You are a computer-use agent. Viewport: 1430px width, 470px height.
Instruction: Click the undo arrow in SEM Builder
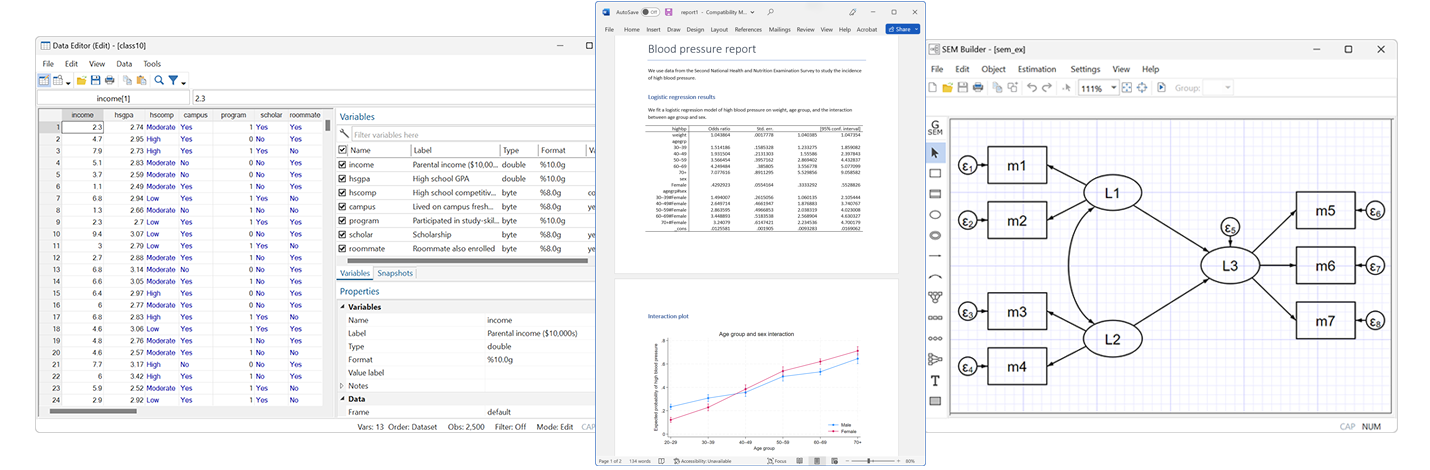[x=1032, y=88]
